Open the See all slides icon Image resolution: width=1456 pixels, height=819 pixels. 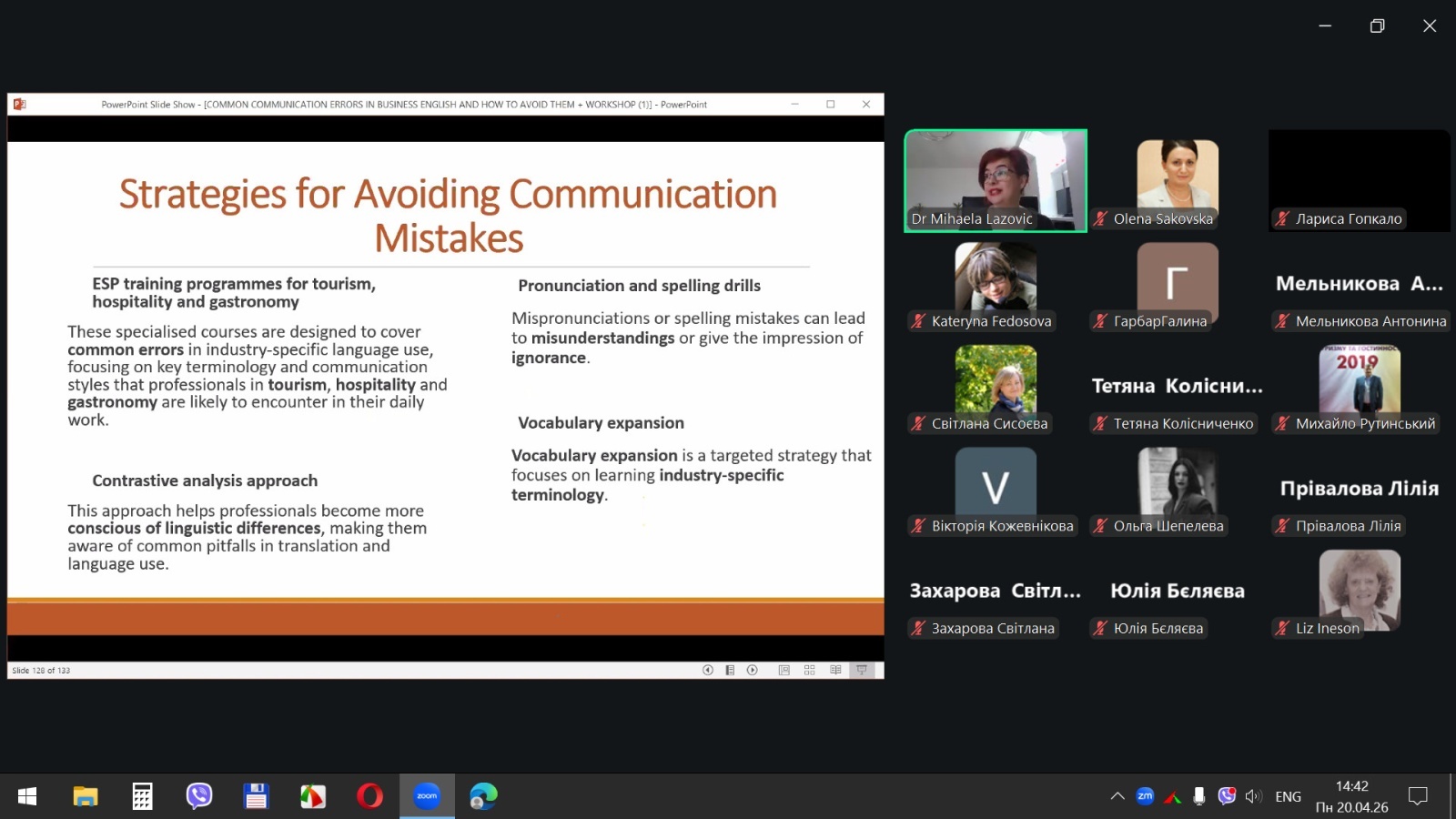tap(730, 670)
